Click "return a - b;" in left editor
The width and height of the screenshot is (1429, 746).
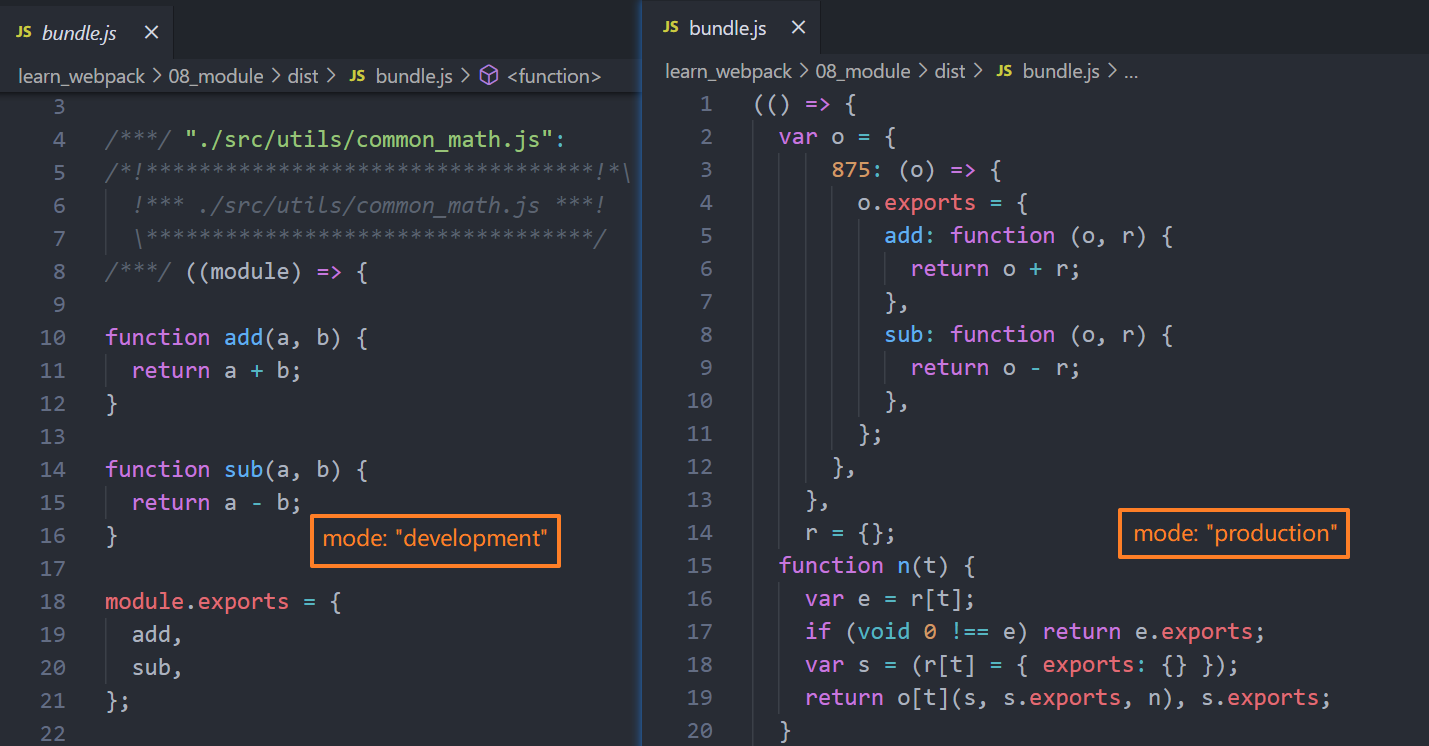click(x=216, y=502)
